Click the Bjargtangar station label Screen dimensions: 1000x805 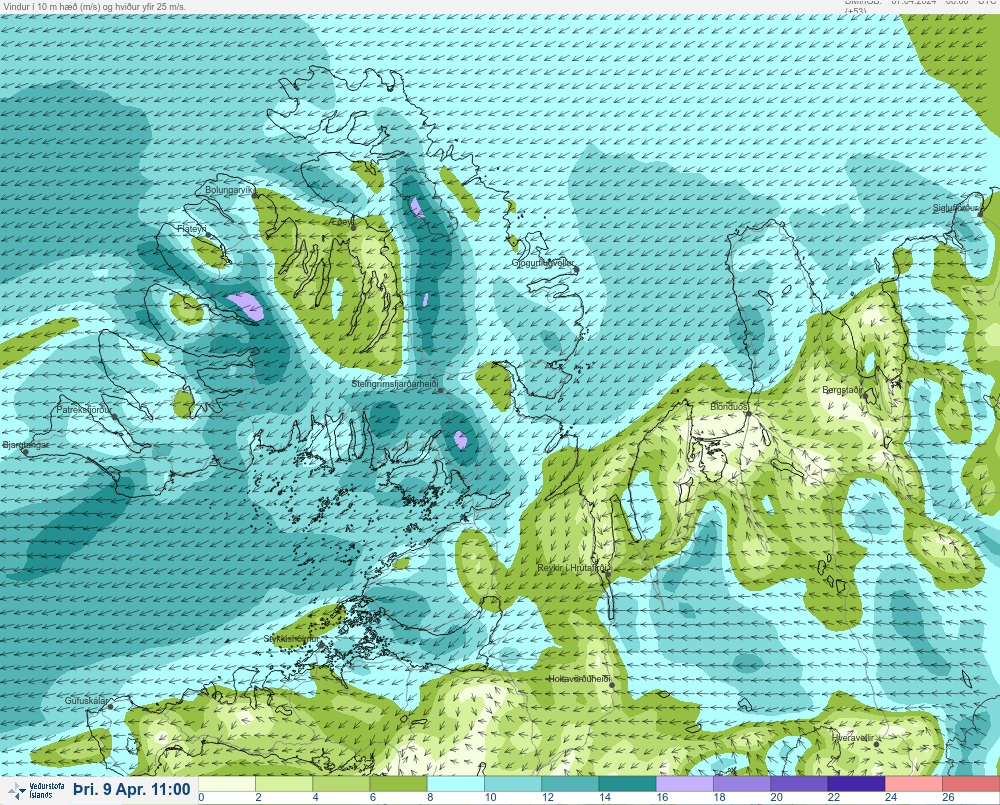click(x=26, y=445)
